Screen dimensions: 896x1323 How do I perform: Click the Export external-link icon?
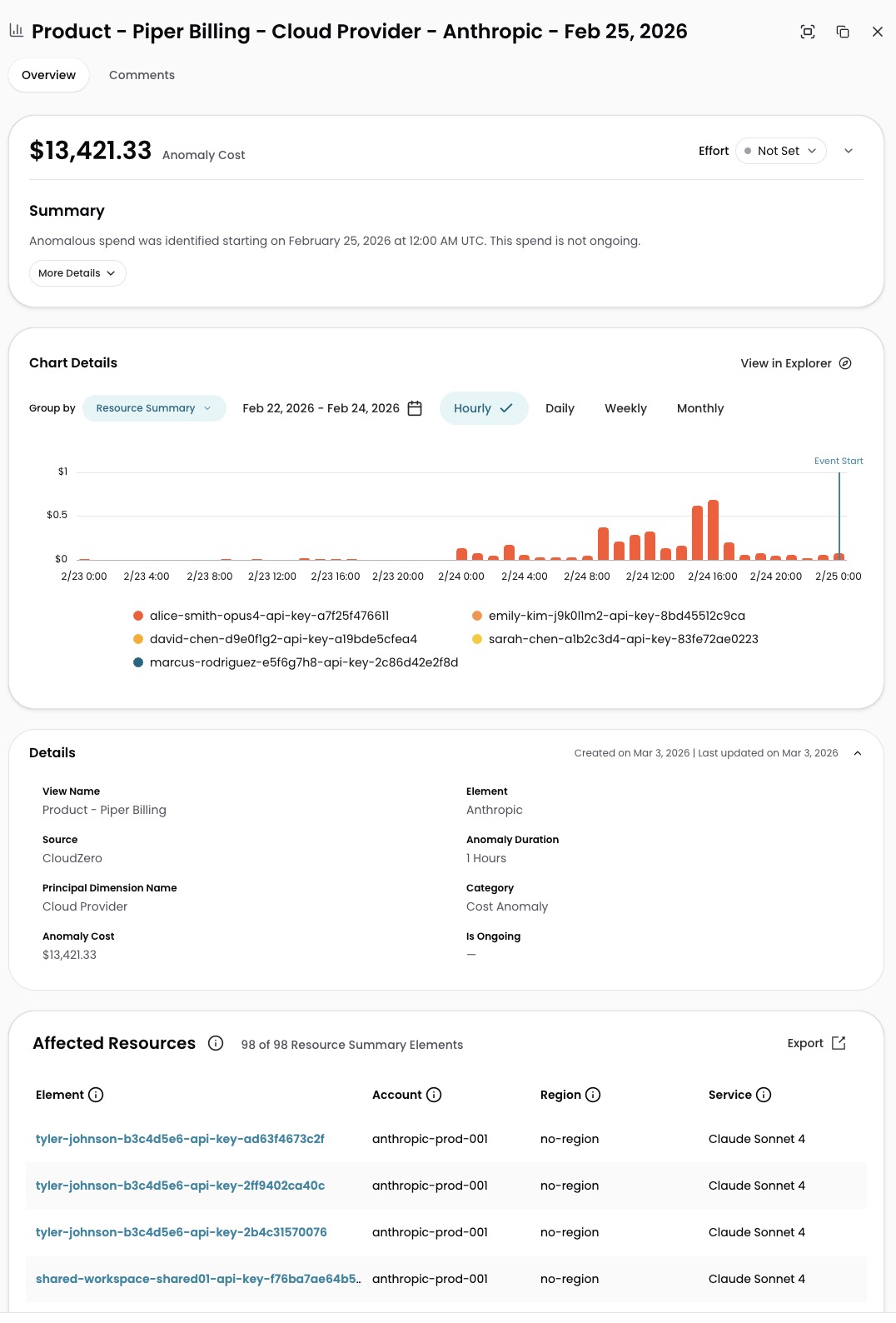click(x=839, y=1043)
